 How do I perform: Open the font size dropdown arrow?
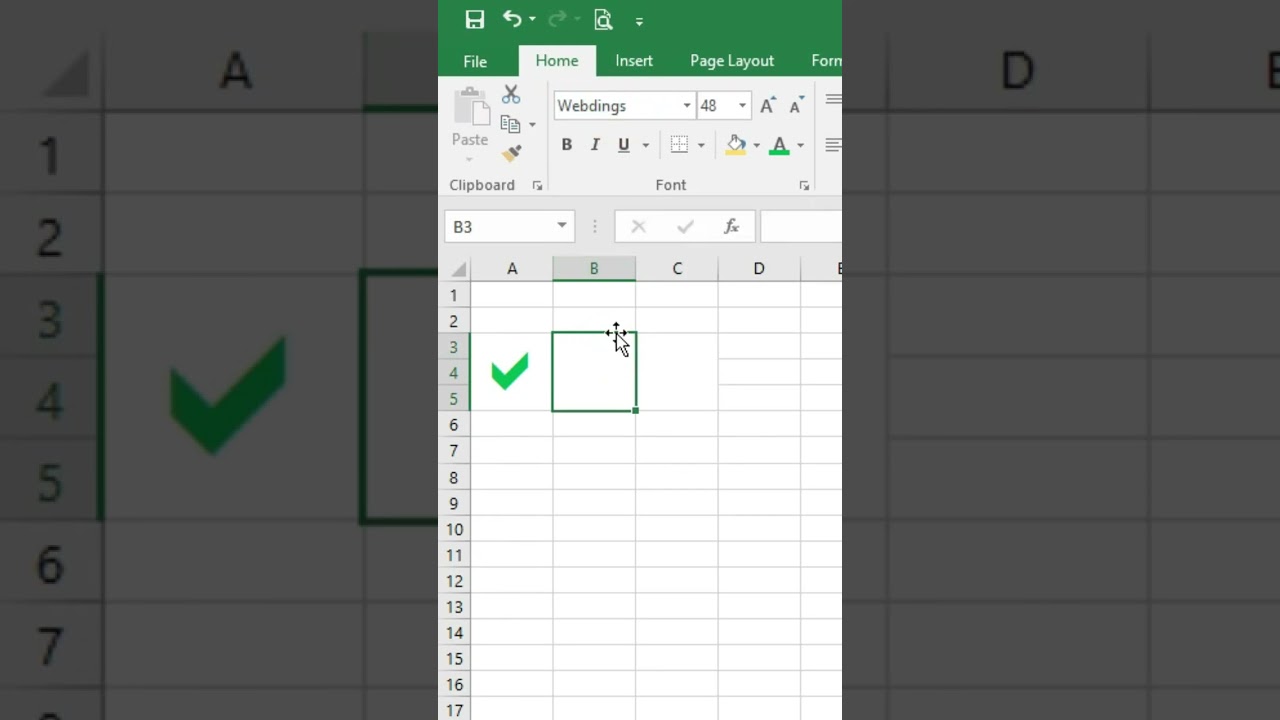click(742, 106)
